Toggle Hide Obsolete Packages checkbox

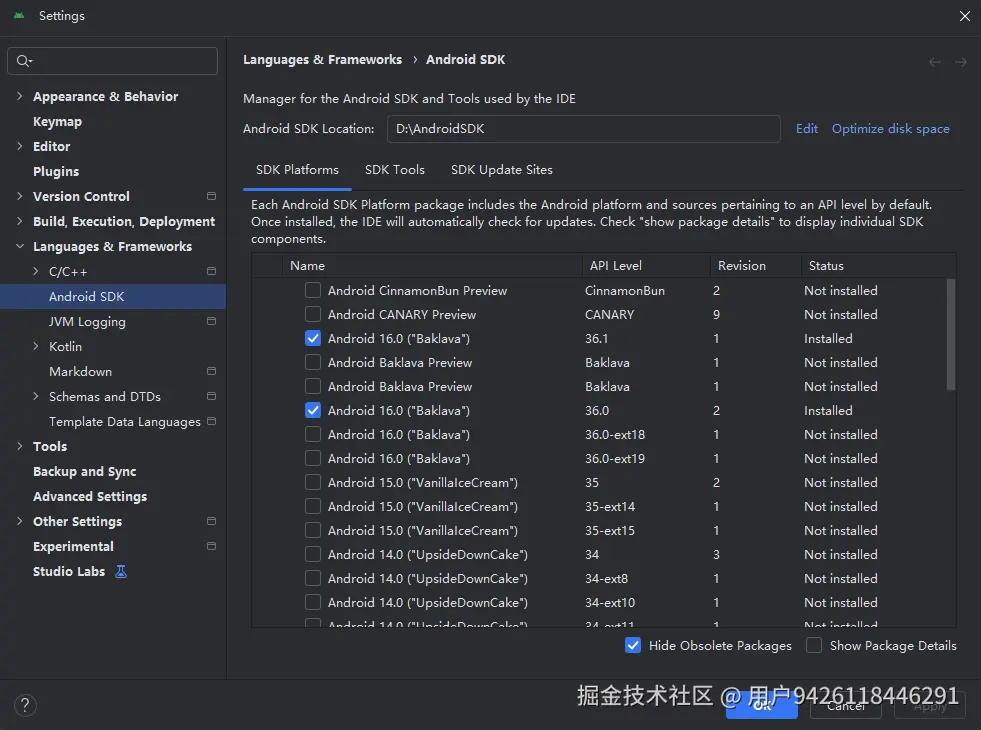633,646
